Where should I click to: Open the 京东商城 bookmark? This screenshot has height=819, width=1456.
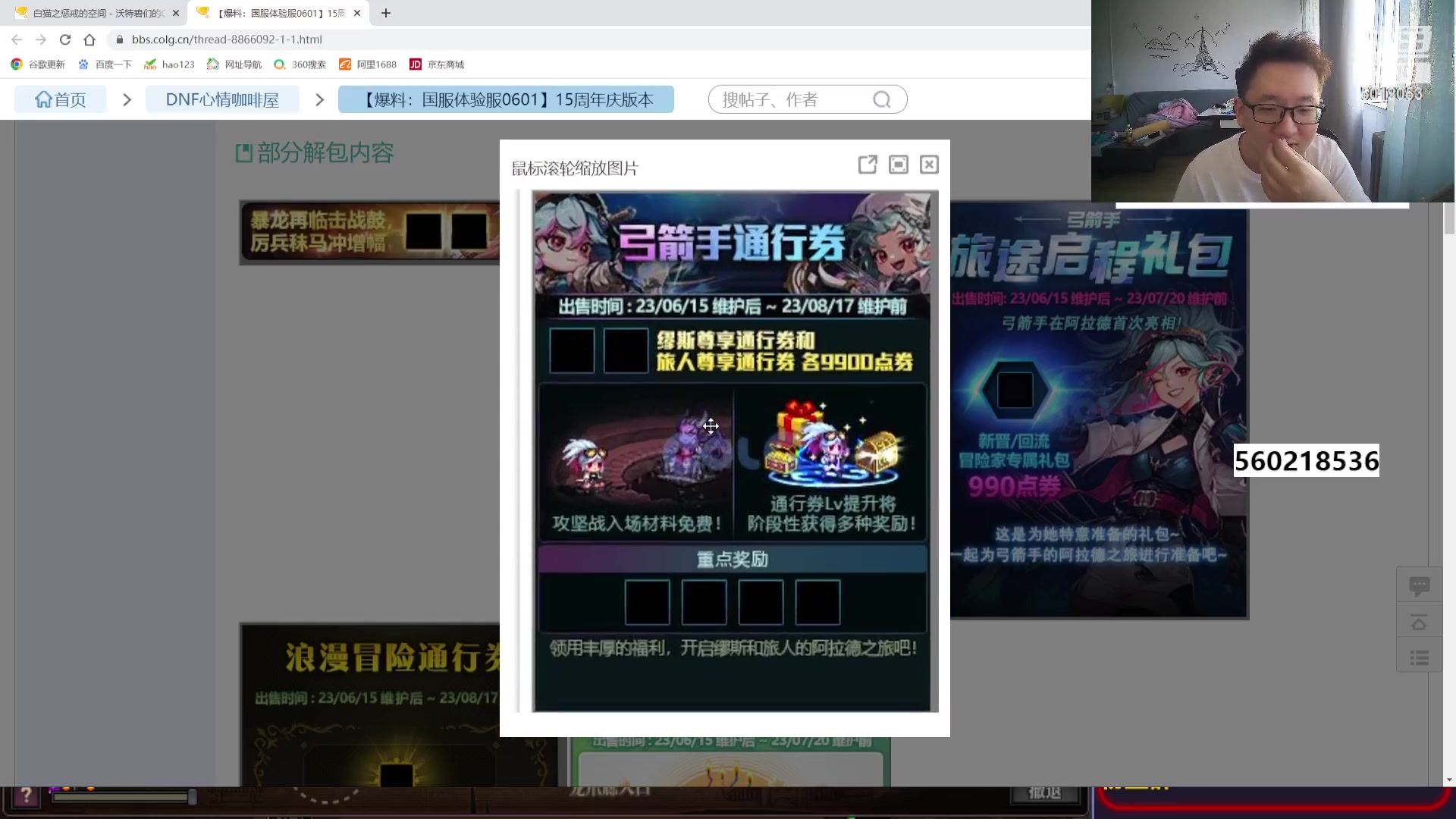pos(437,64)
